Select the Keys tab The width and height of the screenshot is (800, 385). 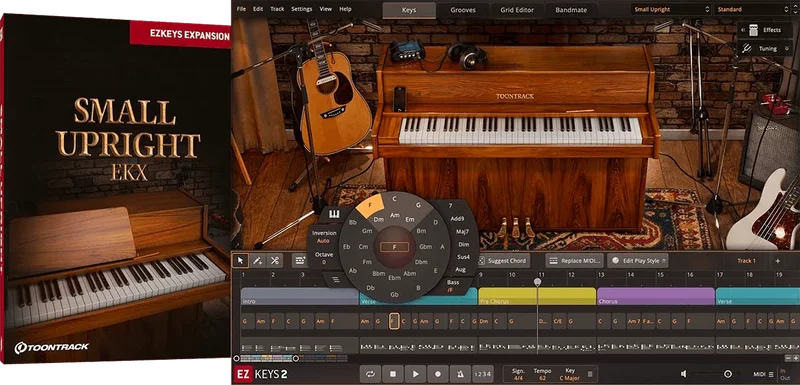[x=409, y=10]
